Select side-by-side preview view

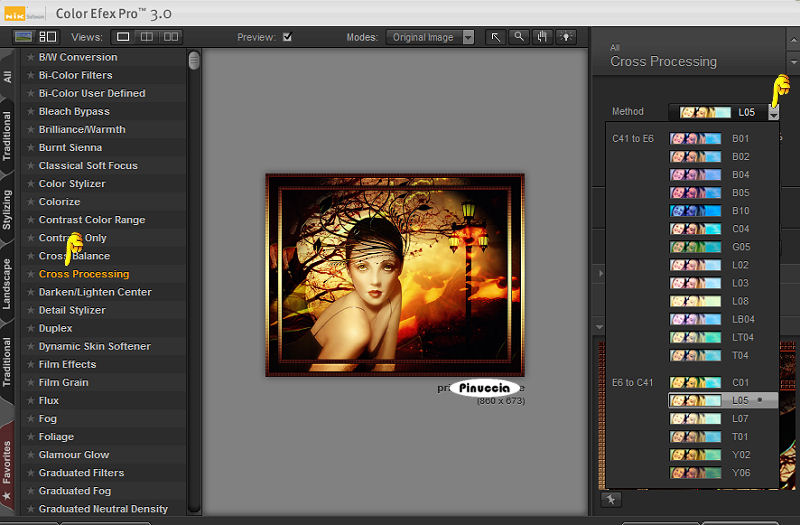(171, 37)
